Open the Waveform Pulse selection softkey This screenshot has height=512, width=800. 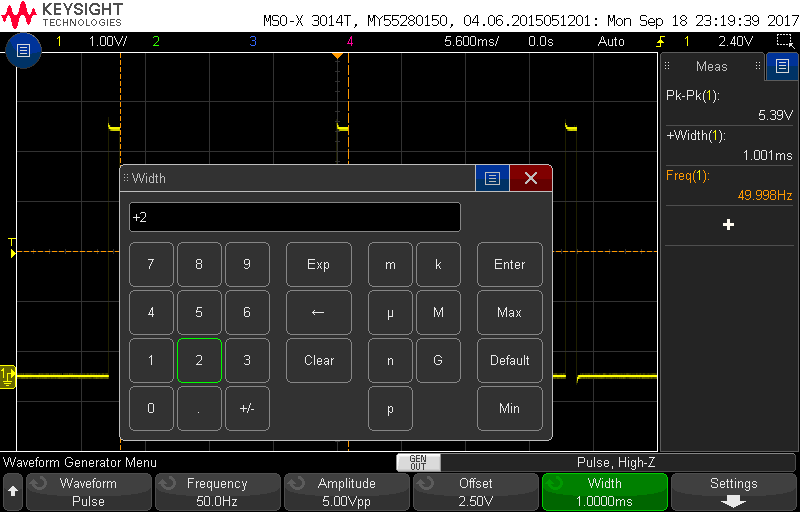(x=88, y=491)
